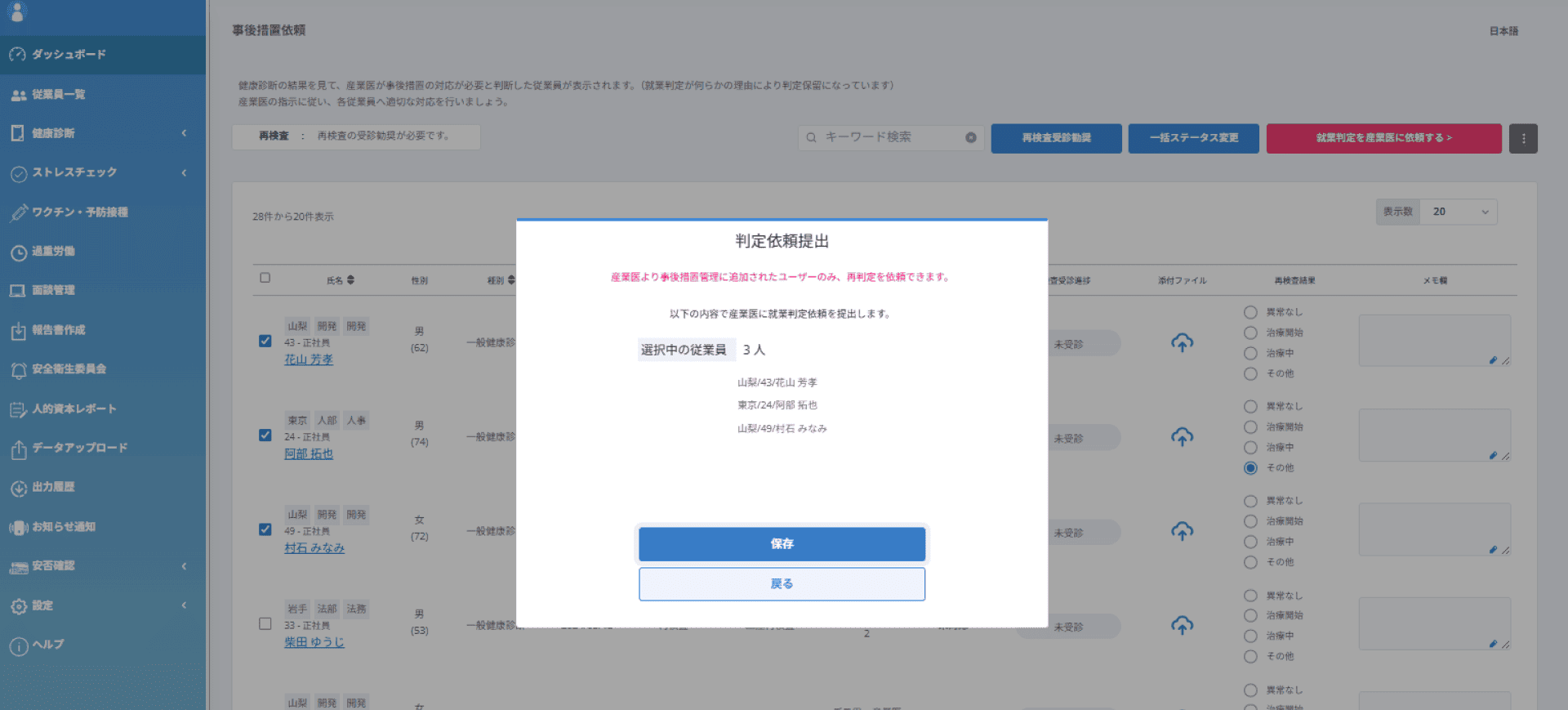The height and width of the screenshot is (710, 1568).
Task: Click the 保存 save button in dialog
Action: pos(782,544)
